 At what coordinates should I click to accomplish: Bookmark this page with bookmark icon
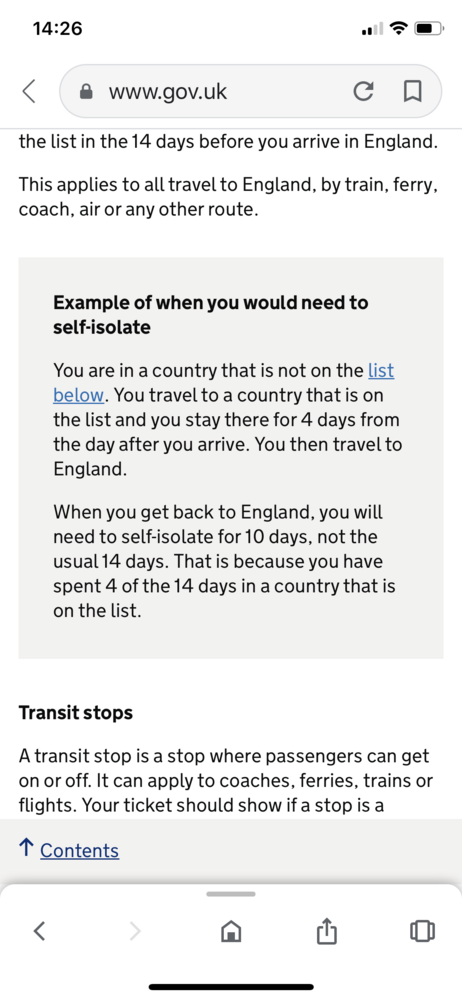413,92
